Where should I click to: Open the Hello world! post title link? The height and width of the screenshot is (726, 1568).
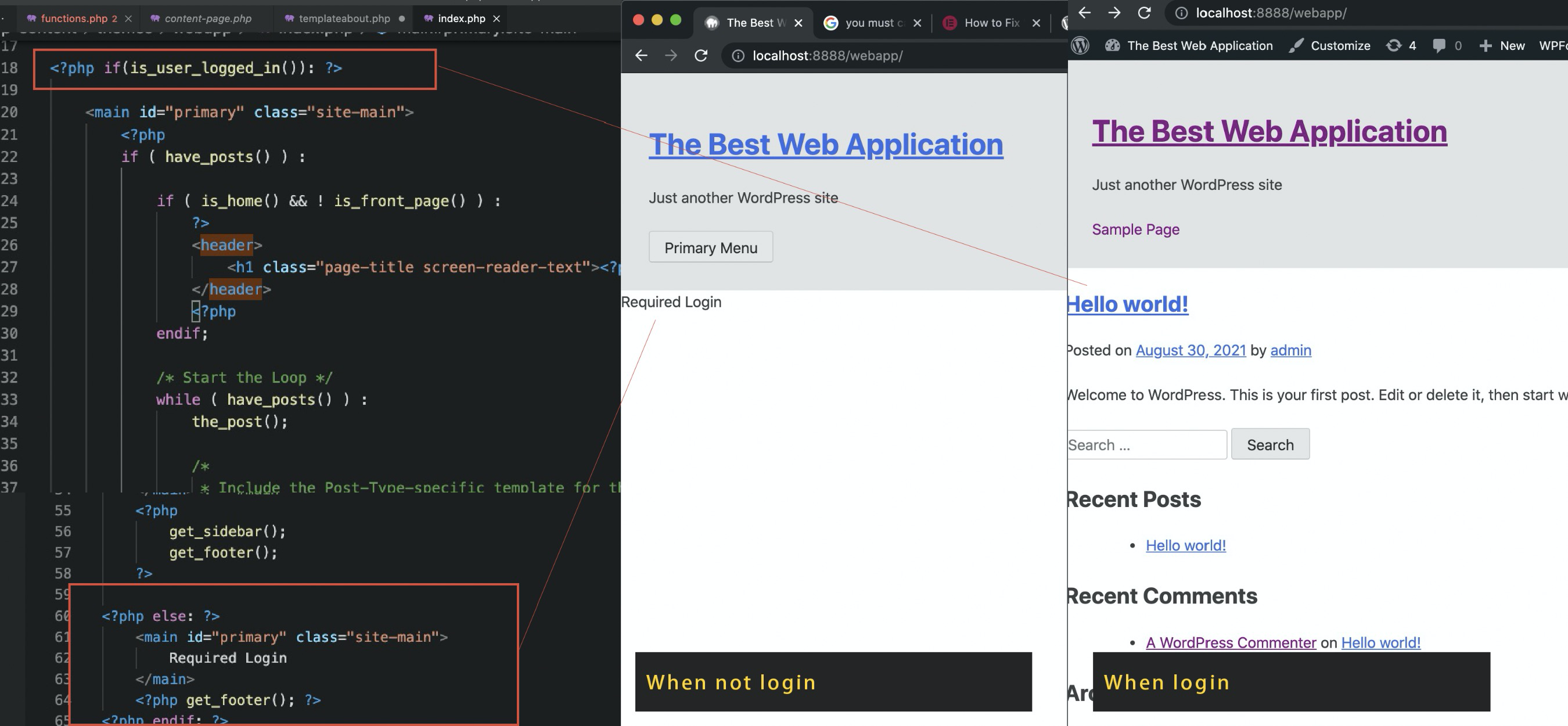pos(1127,304)
